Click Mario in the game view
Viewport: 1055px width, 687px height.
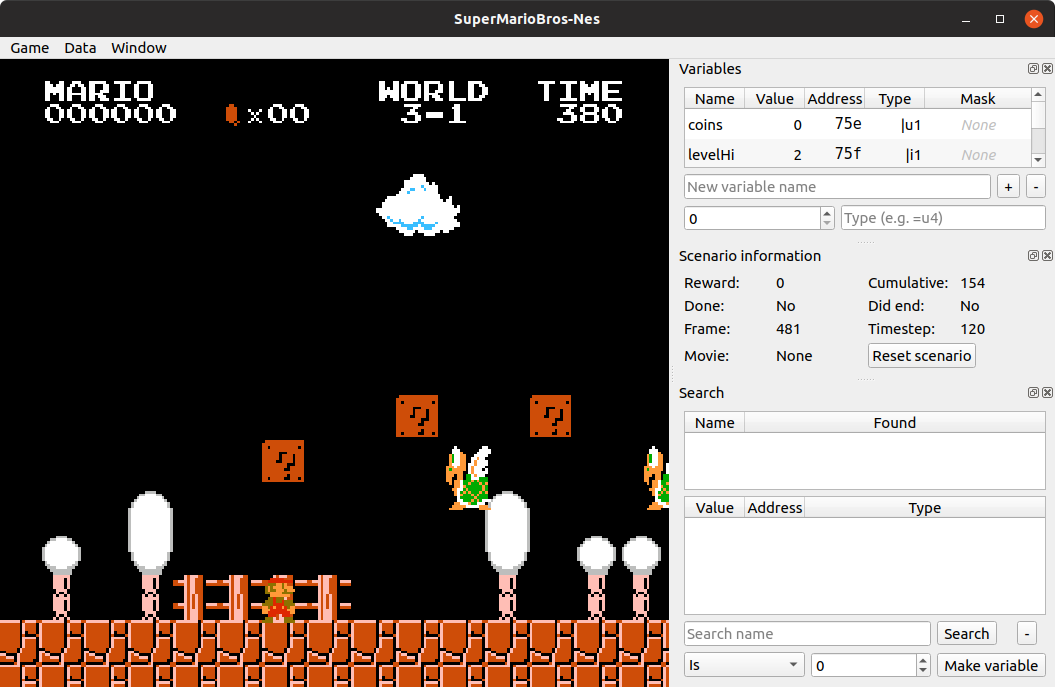[279, 598]
